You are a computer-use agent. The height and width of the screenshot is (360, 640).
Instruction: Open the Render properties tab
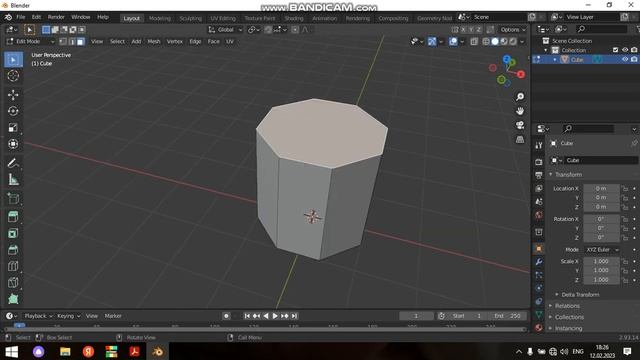(539, 162)
